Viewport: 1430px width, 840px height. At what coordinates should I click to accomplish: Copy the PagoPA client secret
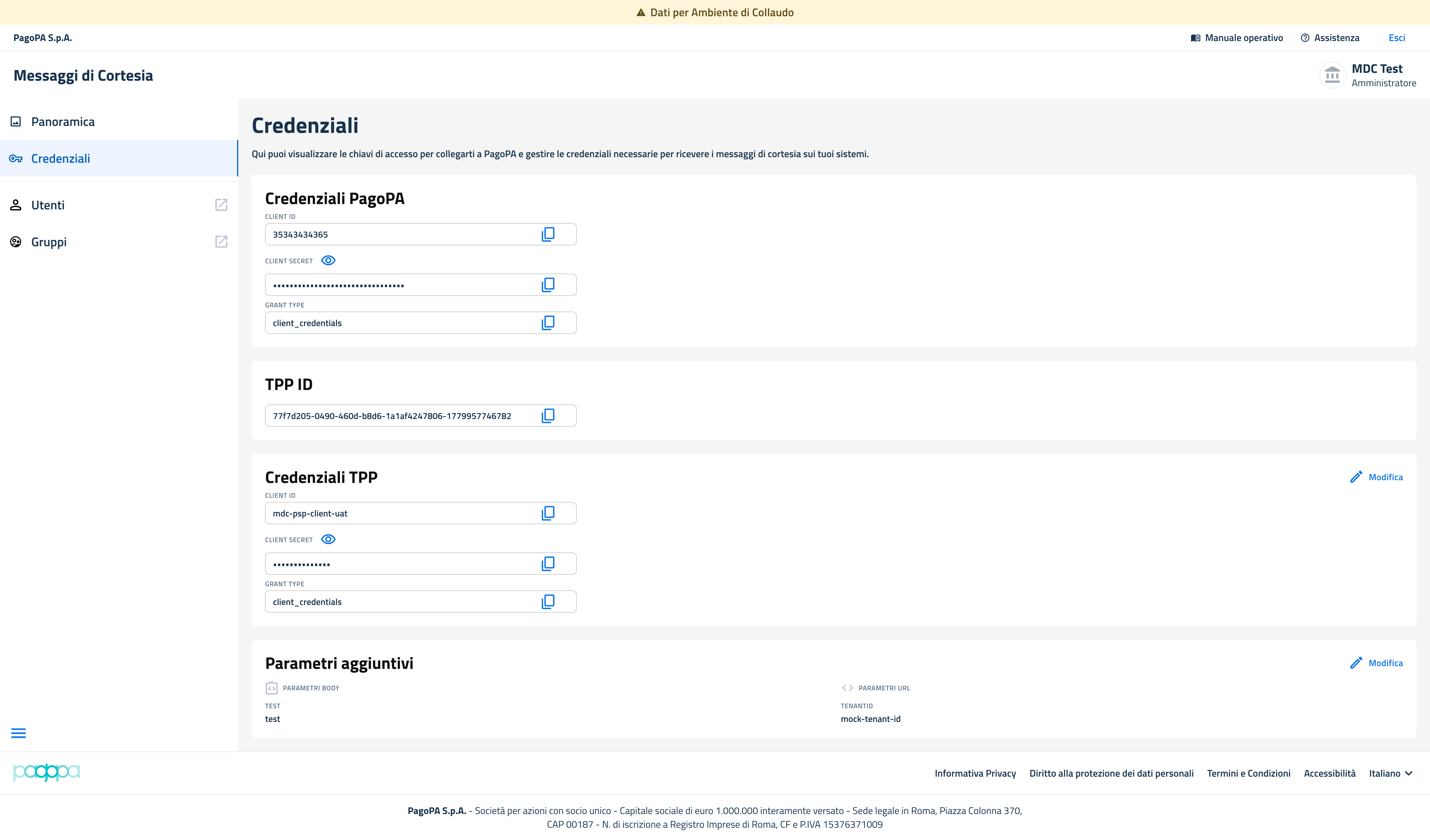tap(548, 285)
